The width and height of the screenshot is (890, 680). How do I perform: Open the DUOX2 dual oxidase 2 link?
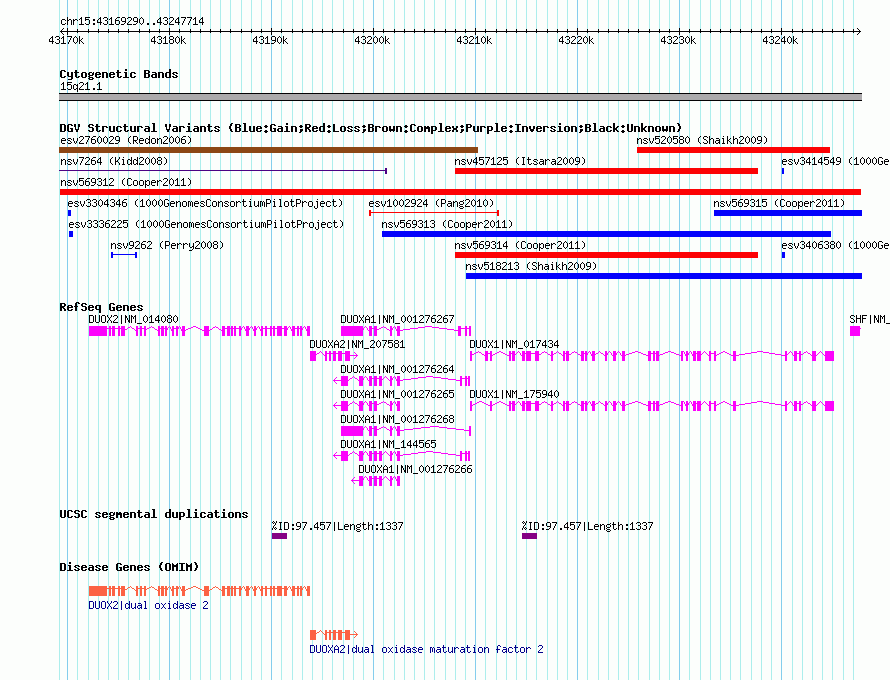tap(148, 605)
